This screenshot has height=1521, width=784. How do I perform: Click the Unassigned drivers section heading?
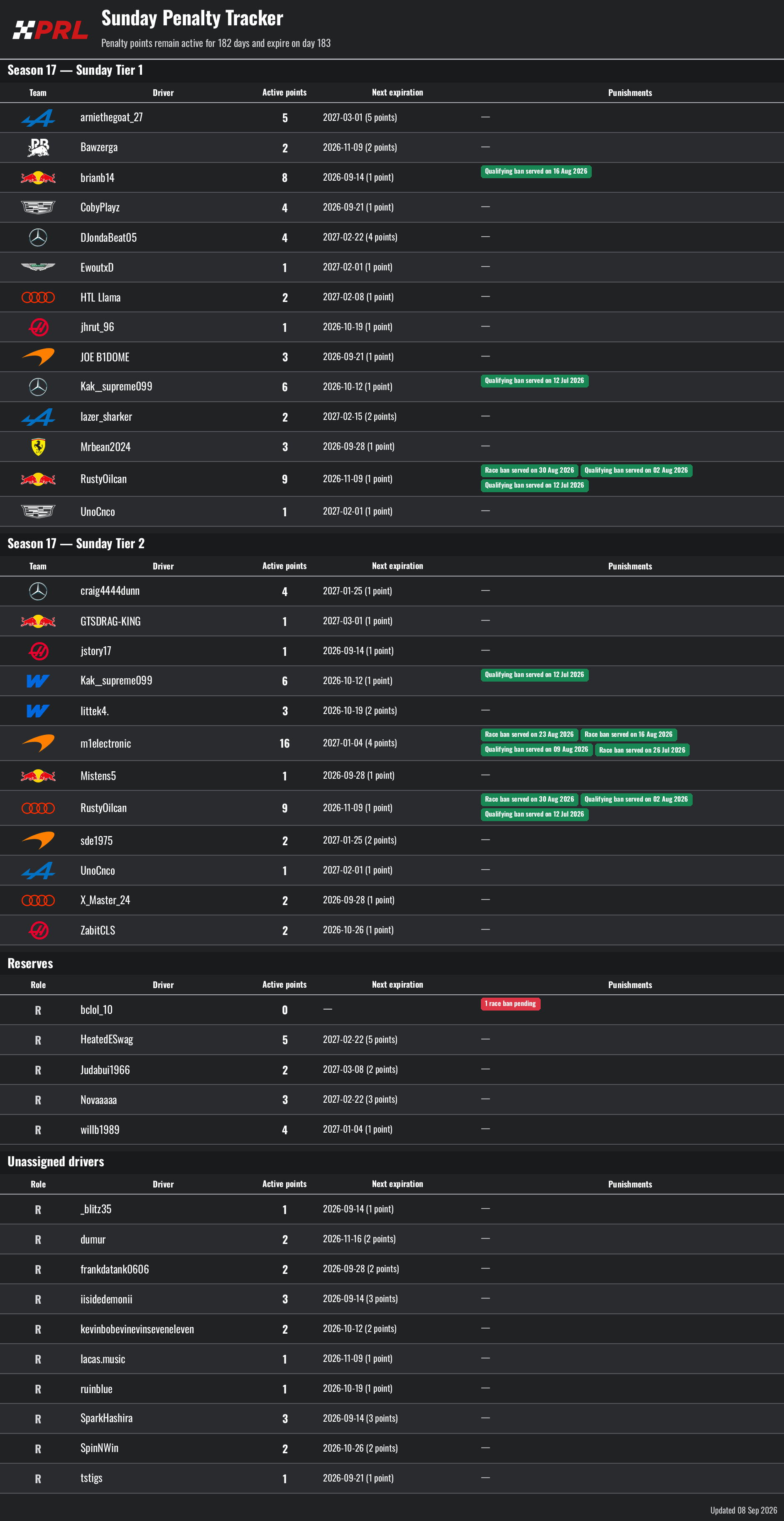point(56,1161)
